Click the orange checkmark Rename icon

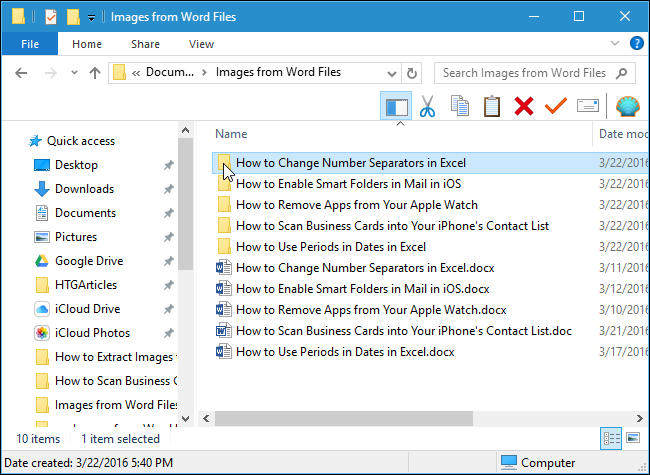tap(555, 107)
